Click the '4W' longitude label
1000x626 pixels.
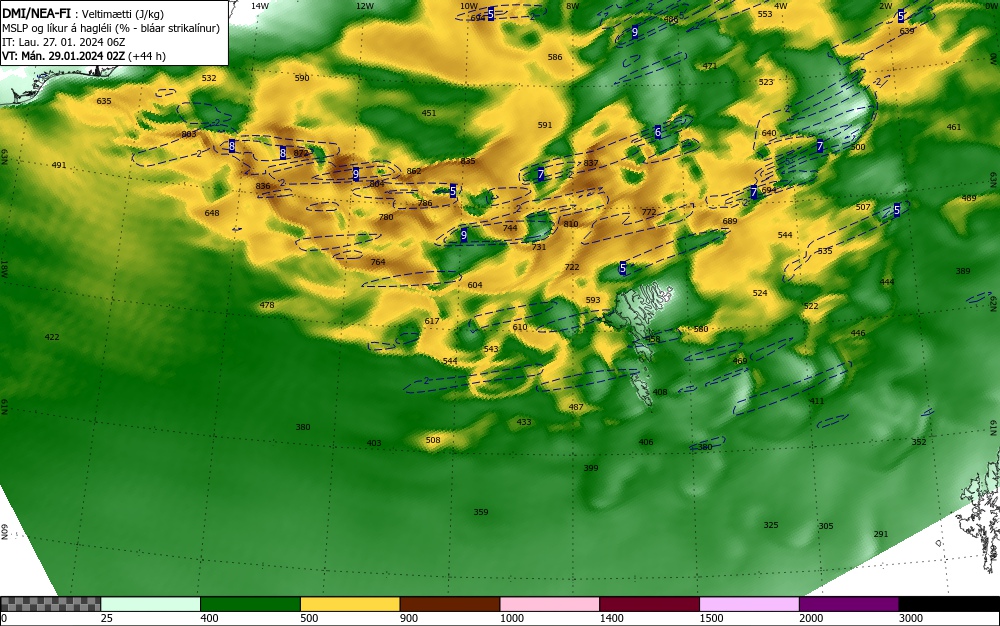point(781,6)
